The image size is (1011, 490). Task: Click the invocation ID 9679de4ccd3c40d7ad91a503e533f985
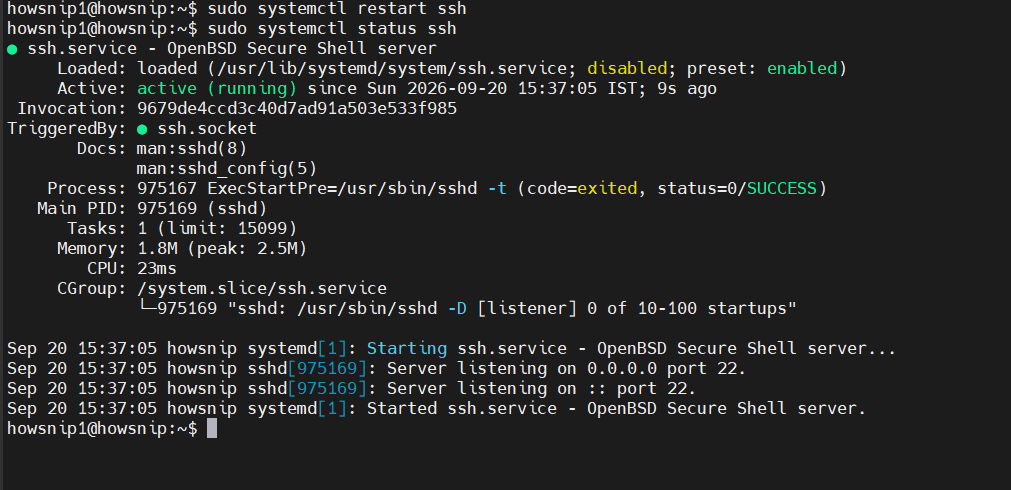coord(297,109)
